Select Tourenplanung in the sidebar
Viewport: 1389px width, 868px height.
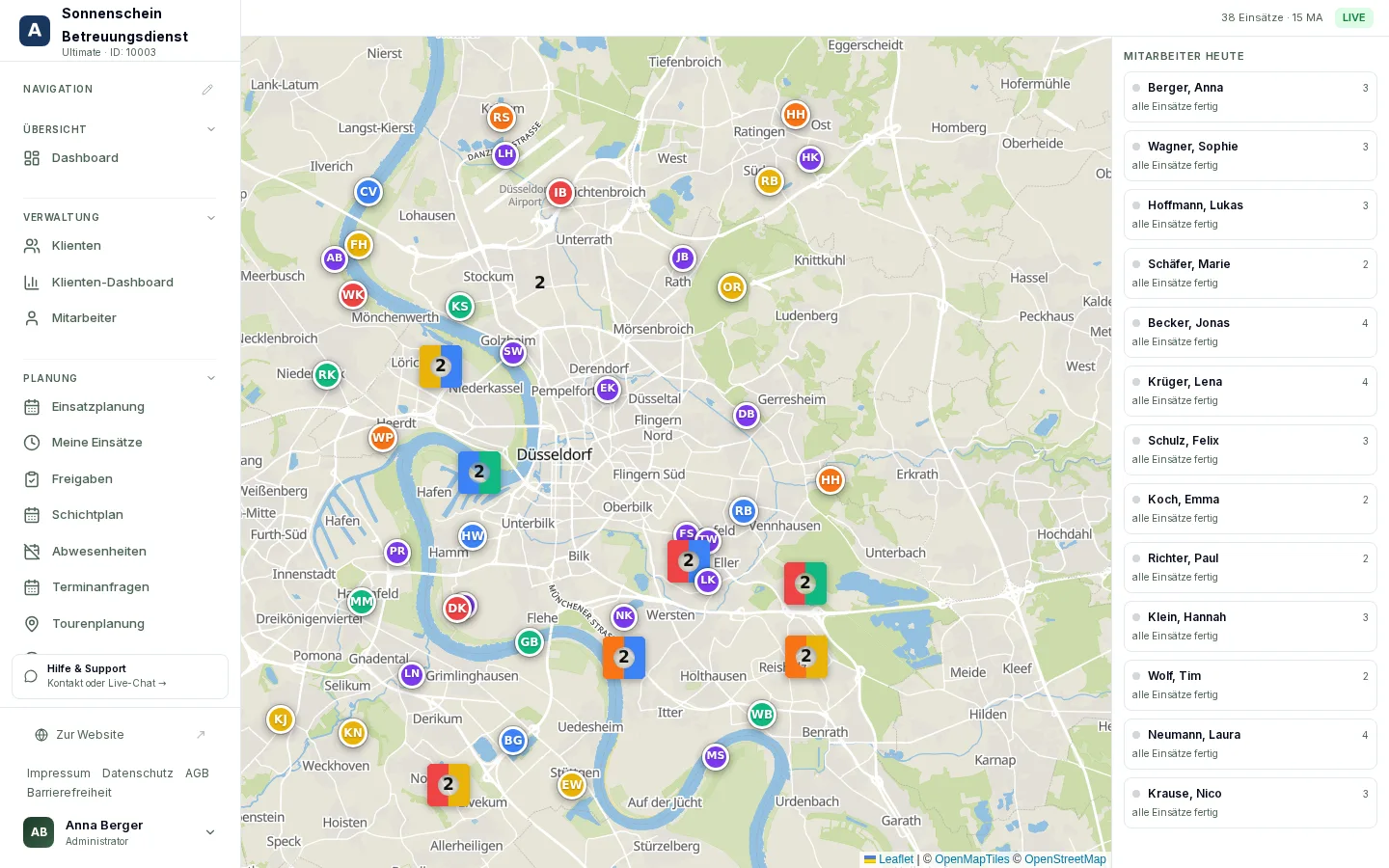point(120,624)
